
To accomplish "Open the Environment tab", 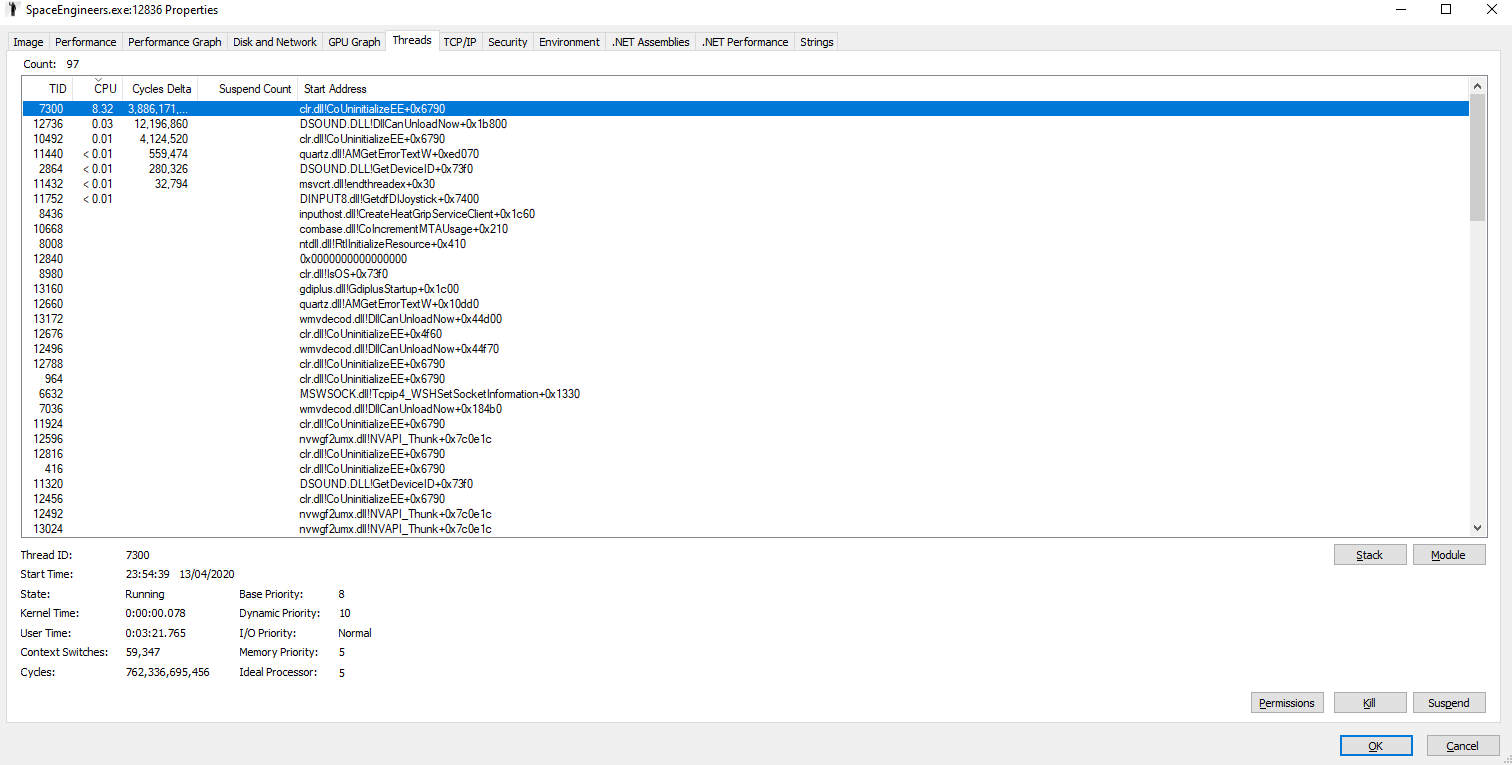I will [569, 42].
